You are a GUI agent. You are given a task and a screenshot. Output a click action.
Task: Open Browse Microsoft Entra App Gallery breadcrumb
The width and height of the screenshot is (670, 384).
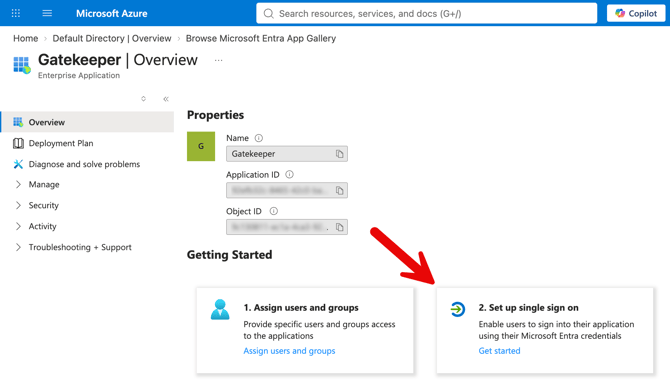tap(261, 38)
